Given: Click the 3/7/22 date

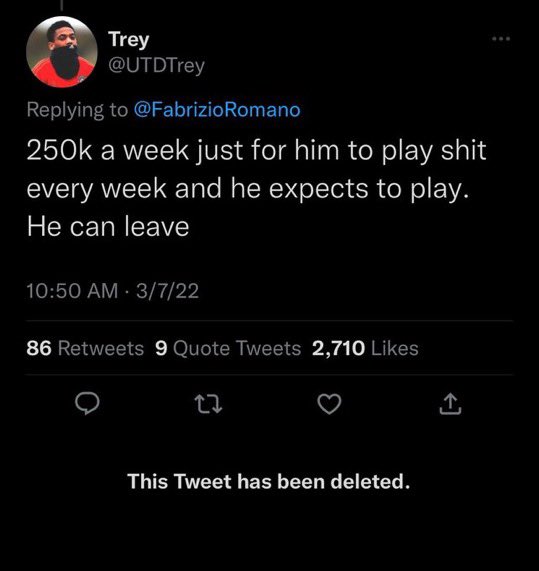Looking at the screenshot, I should 168,291.
